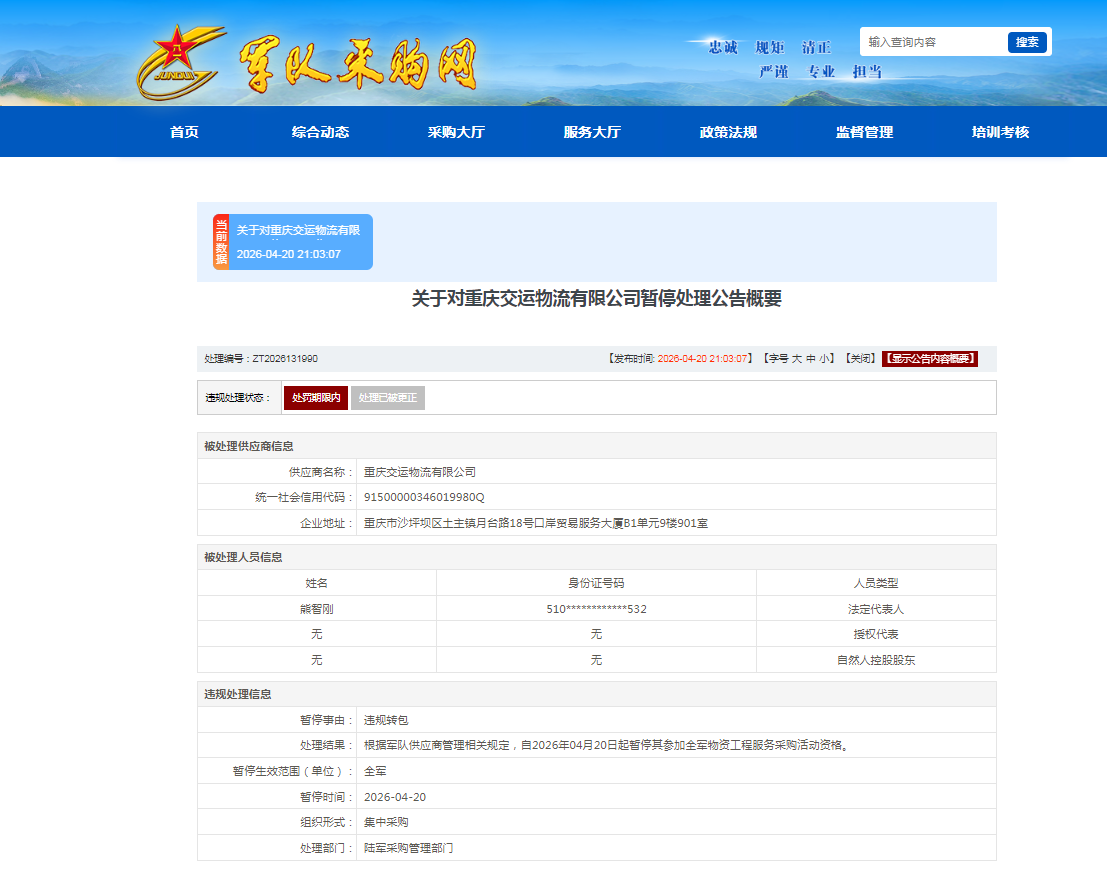Go to the 培训考核 menu item
This screenshot has width=1107, height=896.
[x=1000, y=132]
